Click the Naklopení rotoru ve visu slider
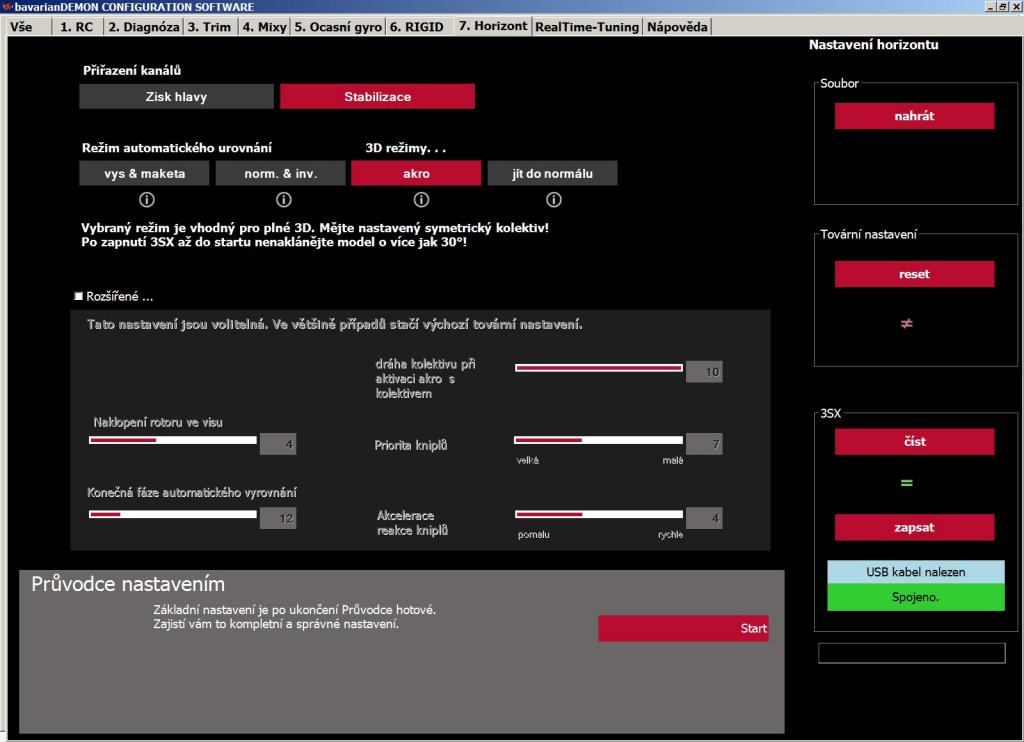The height and width of the screenshot is (742, 1024). pos(172,439)
